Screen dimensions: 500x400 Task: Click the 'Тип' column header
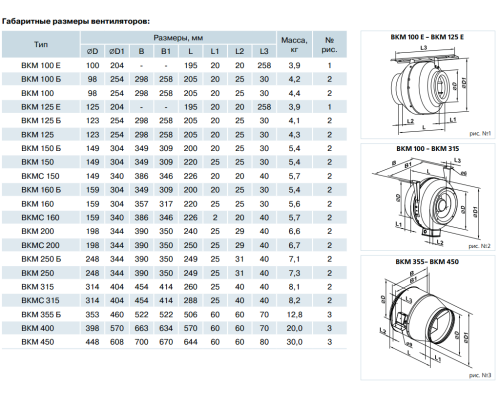[x=41, y=44]
